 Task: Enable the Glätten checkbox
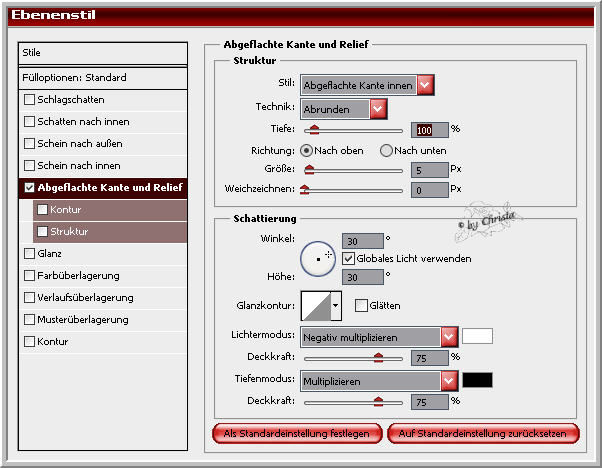(361, 306)
